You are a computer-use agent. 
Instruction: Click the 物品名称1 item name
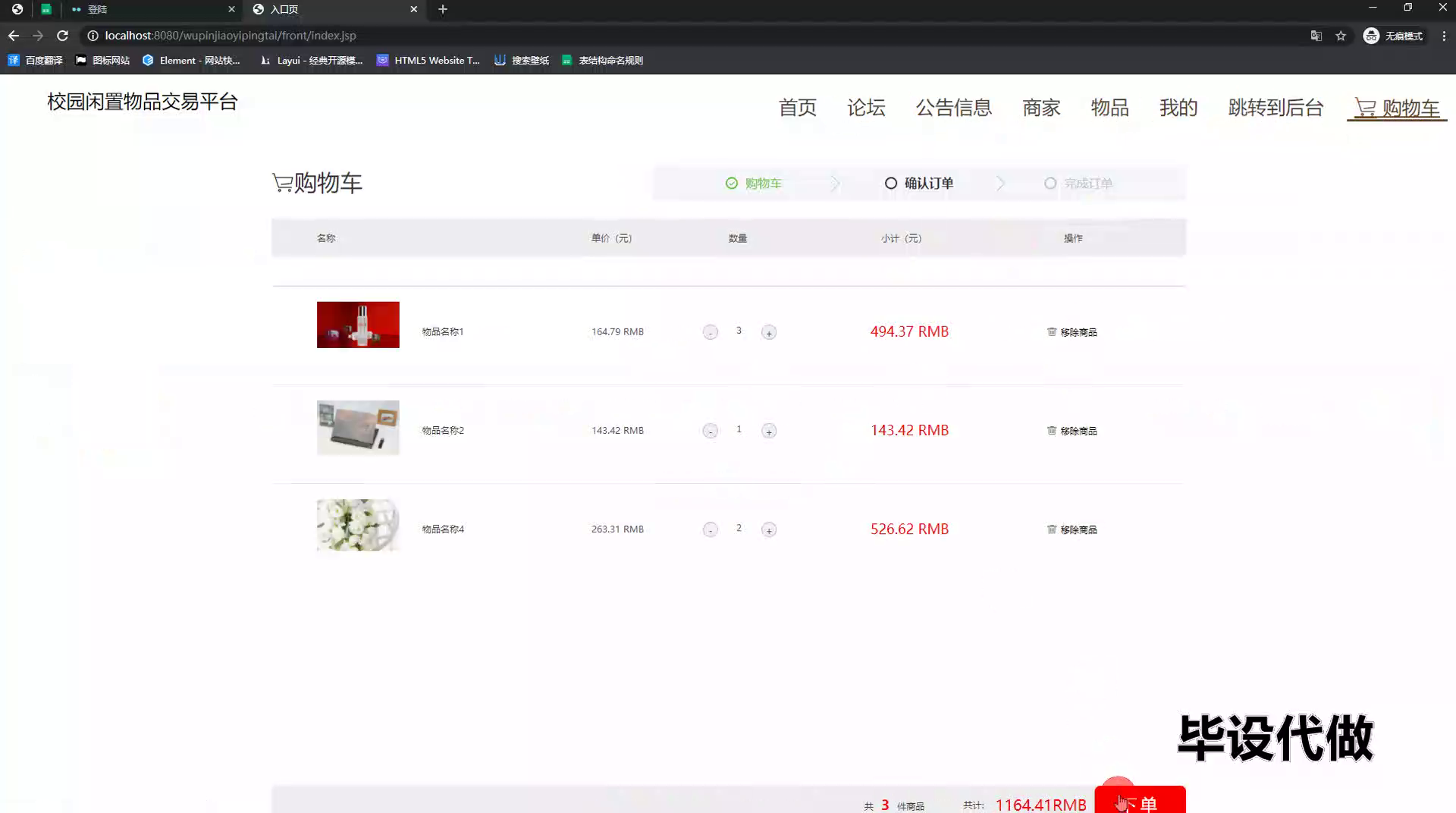tap(443, 331)
